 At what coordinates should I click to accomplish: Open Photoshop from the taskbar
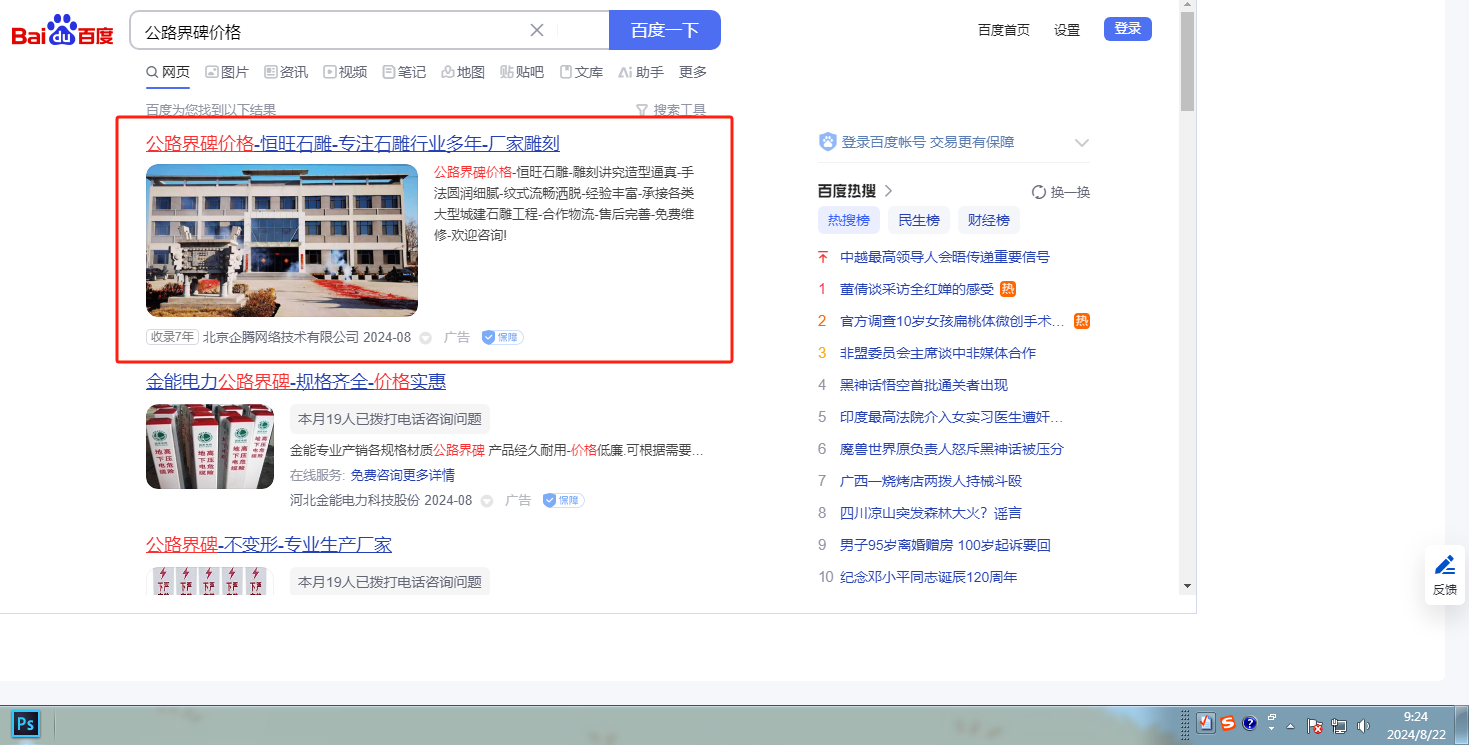(26, 723)
